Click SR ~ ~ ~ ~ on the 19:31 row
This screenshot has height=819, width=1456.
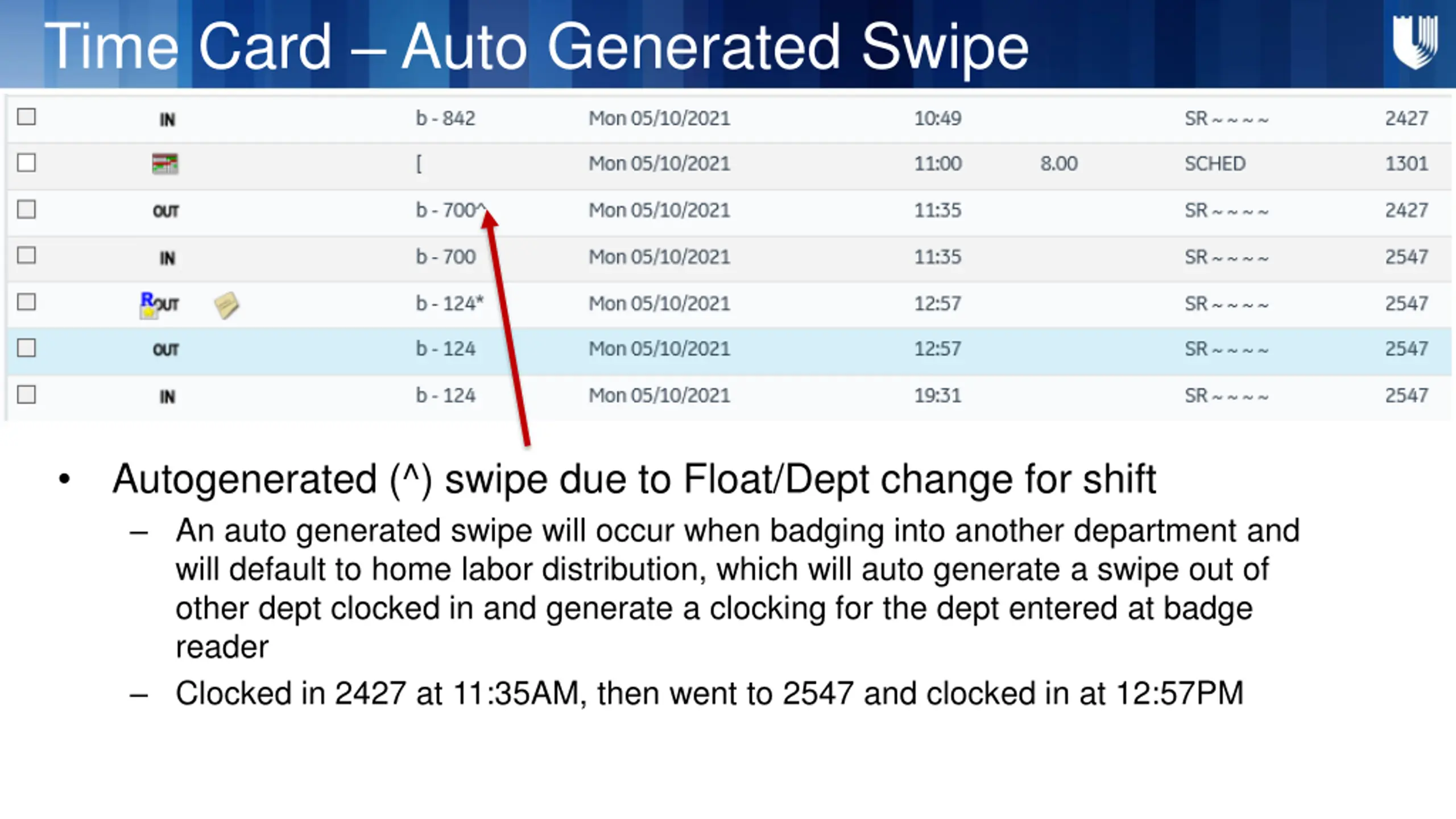point(1227,395)
